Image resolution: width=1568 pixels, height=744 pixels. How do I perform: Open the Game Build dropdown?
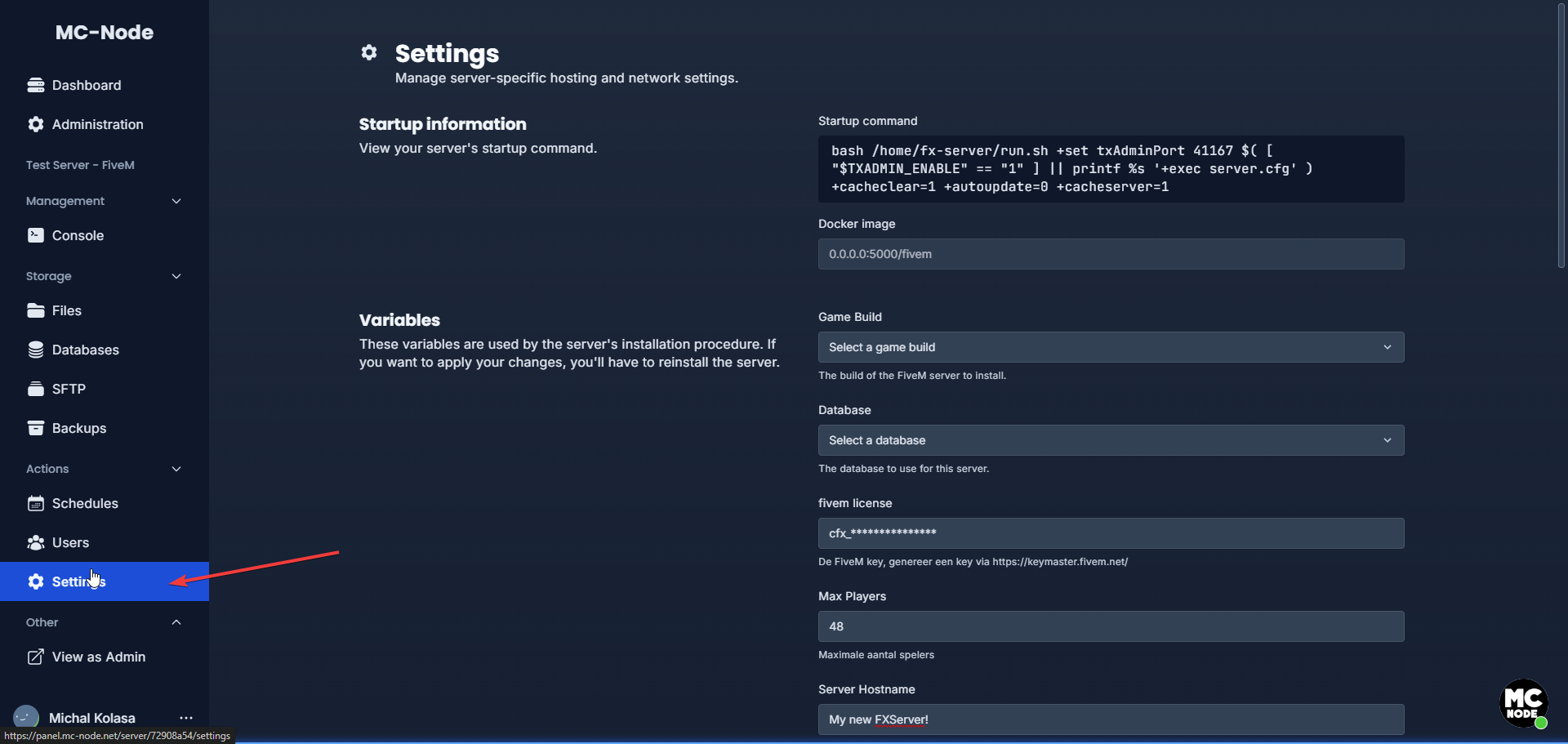pos(1111,347)
